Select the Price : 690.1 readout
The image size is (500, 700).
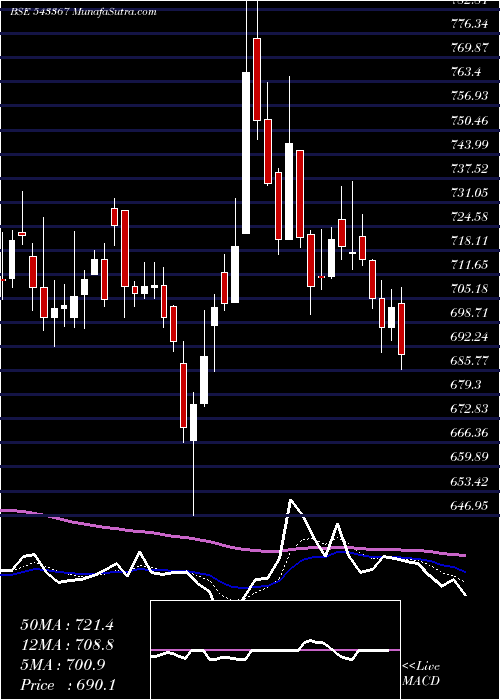[x=68, y=685]
